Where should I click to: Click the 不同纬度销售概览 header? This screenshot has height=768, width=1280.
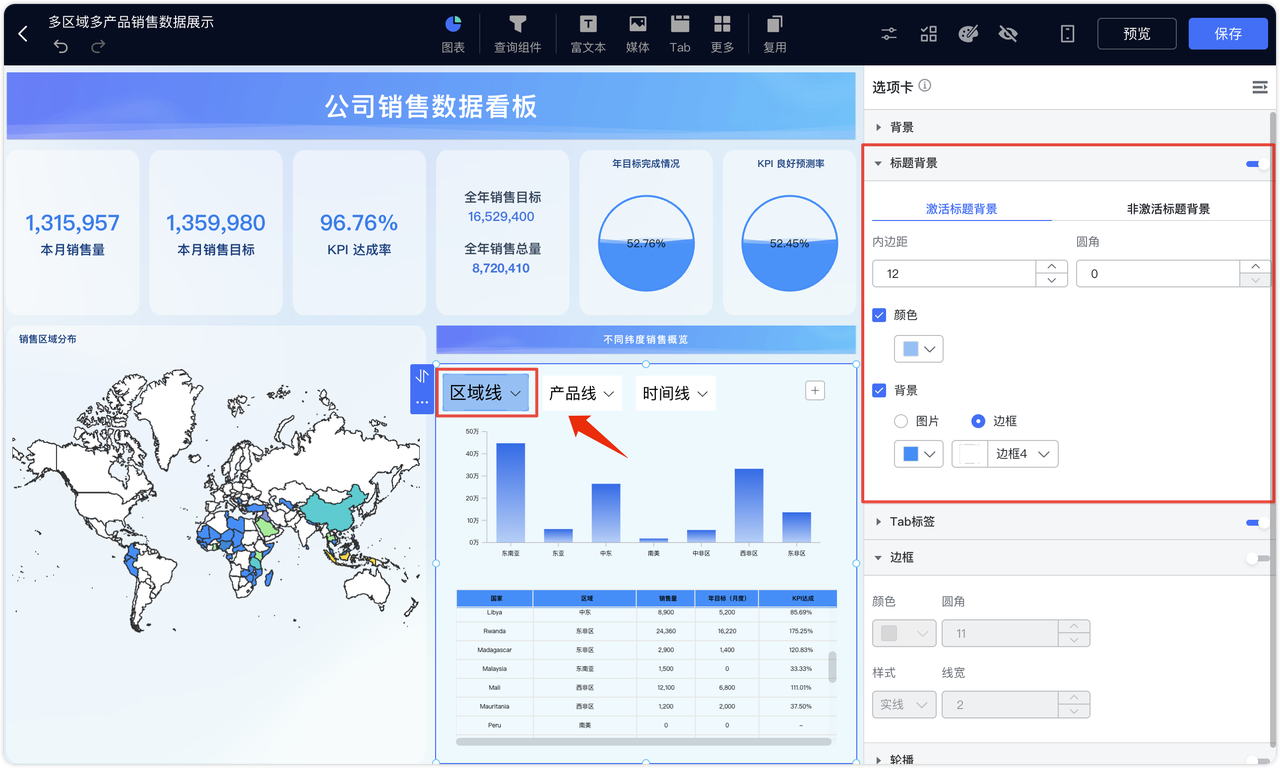646,339
